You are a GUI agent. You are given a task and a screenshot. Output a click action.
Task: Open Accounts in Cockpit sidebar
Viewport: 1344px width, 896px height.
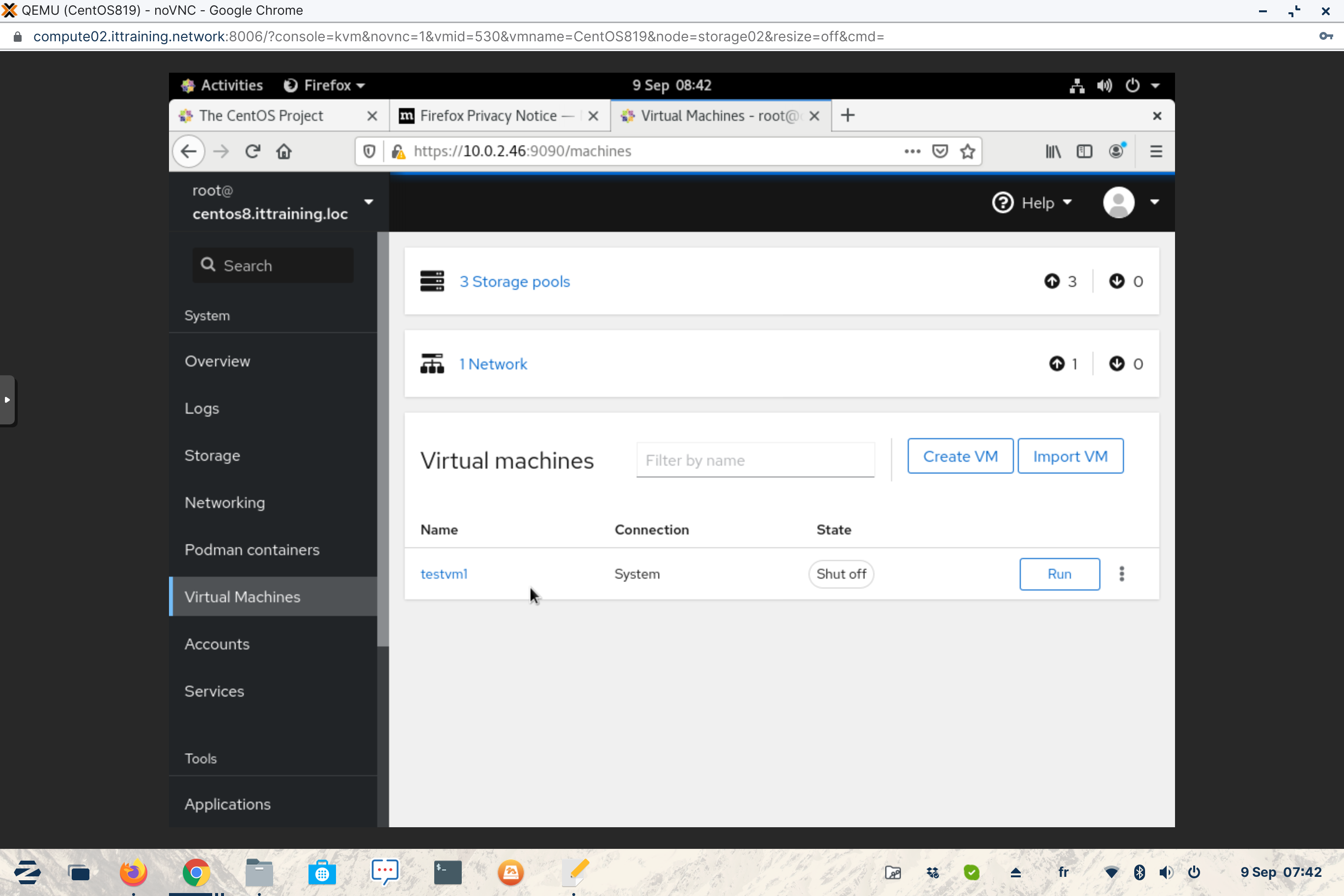click(274, 644)
